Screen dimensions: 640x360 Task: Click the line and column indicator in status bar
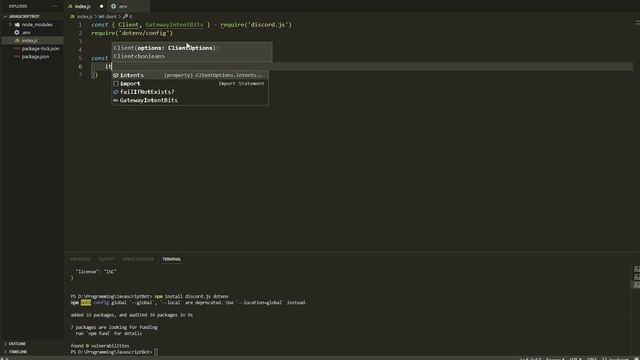pyautogui.click(x=531, y=358)
